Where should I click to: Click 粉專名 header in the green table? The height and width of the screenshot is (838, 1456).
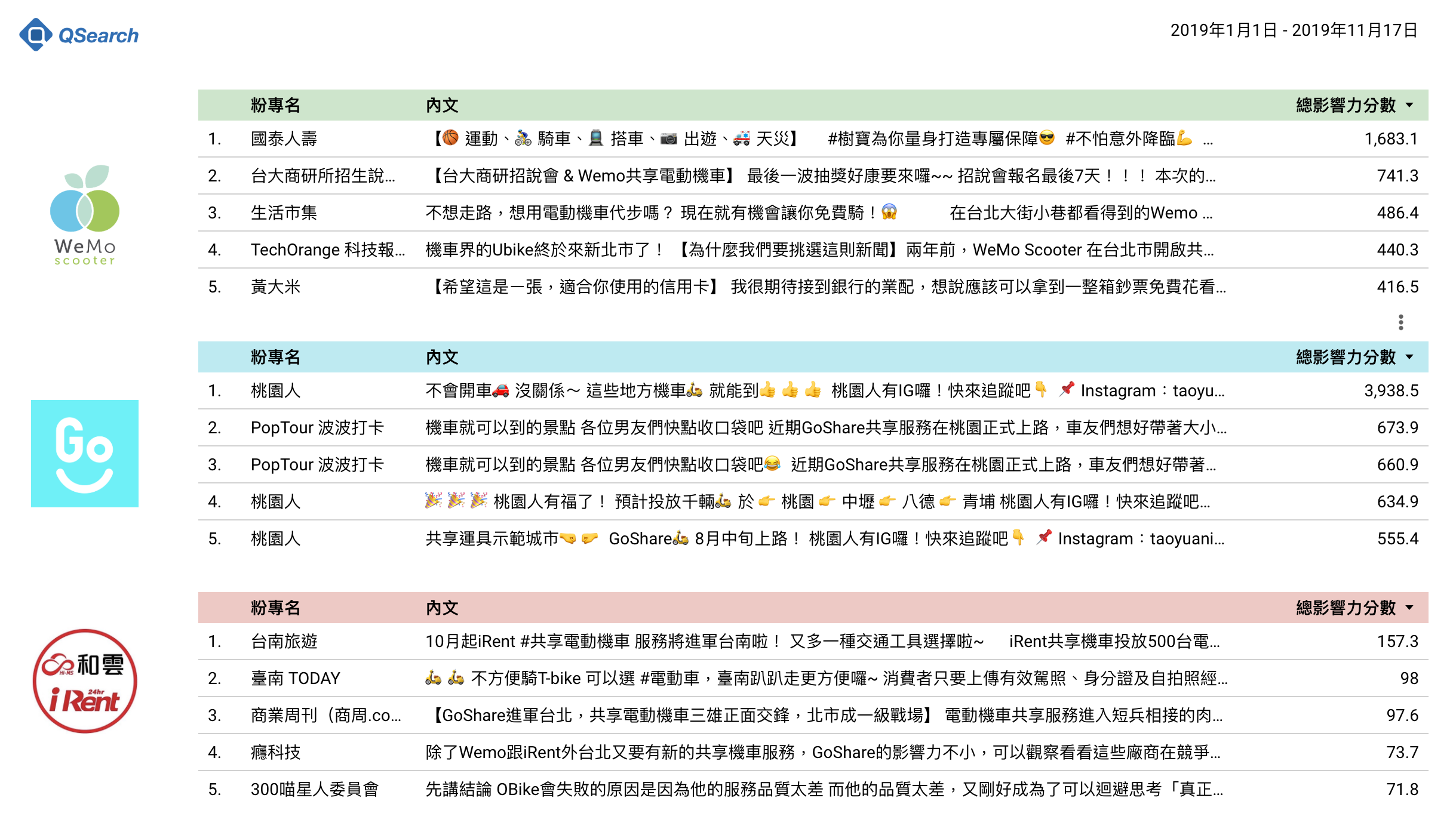[275, 106]
